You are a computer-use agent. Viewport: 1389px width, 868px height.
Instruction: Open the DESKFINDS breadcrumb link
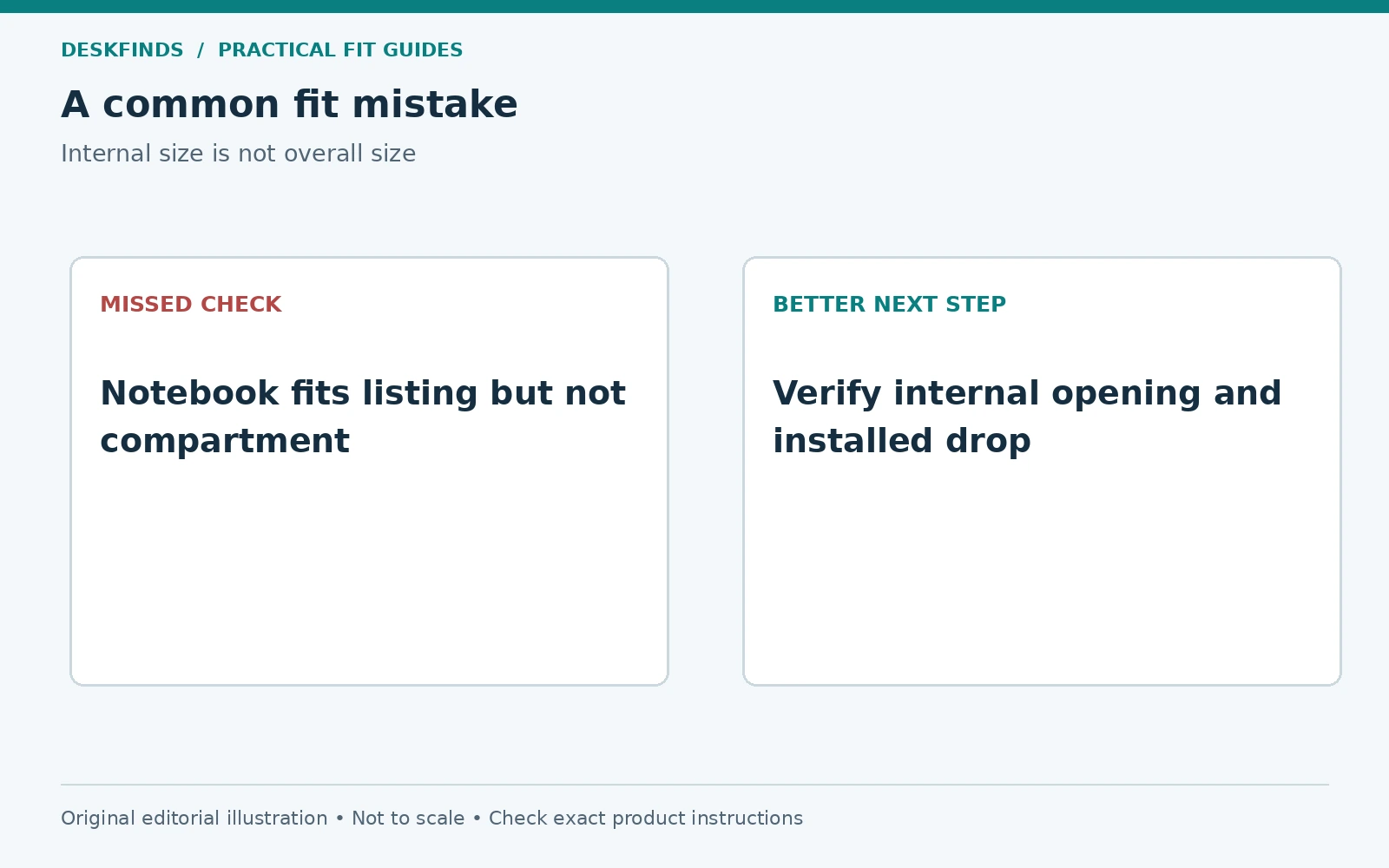tap(122, 50)
